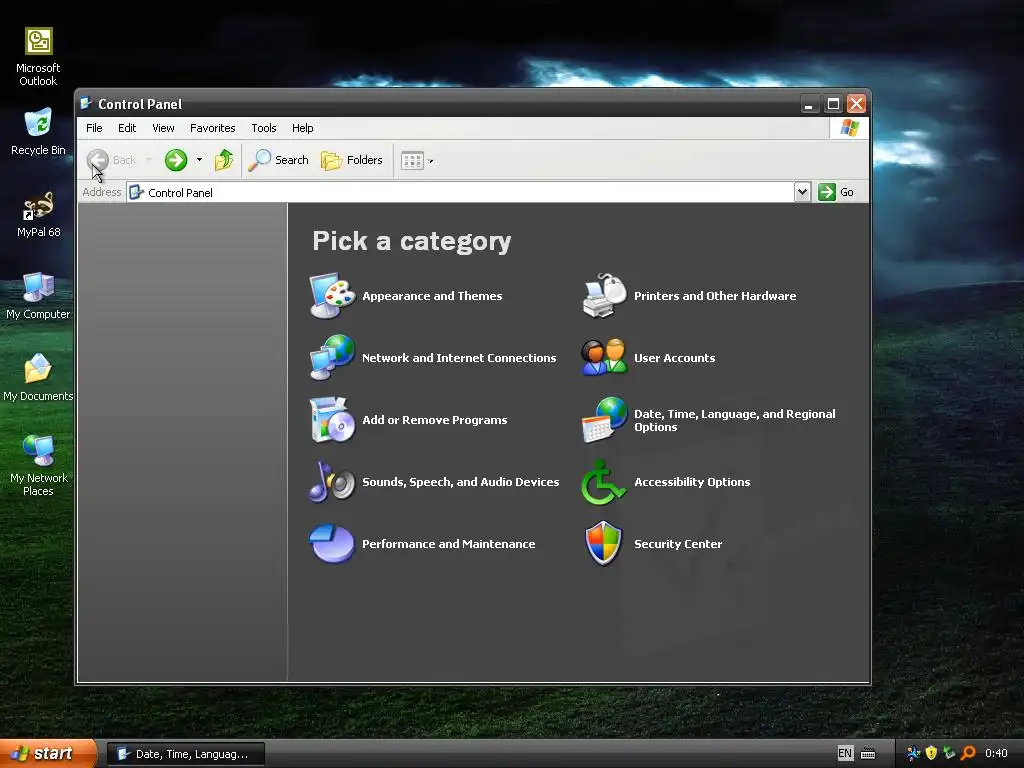Click Date, Time, Languag... taskbar button
The image size is (1024, 768).
[186, 754]
